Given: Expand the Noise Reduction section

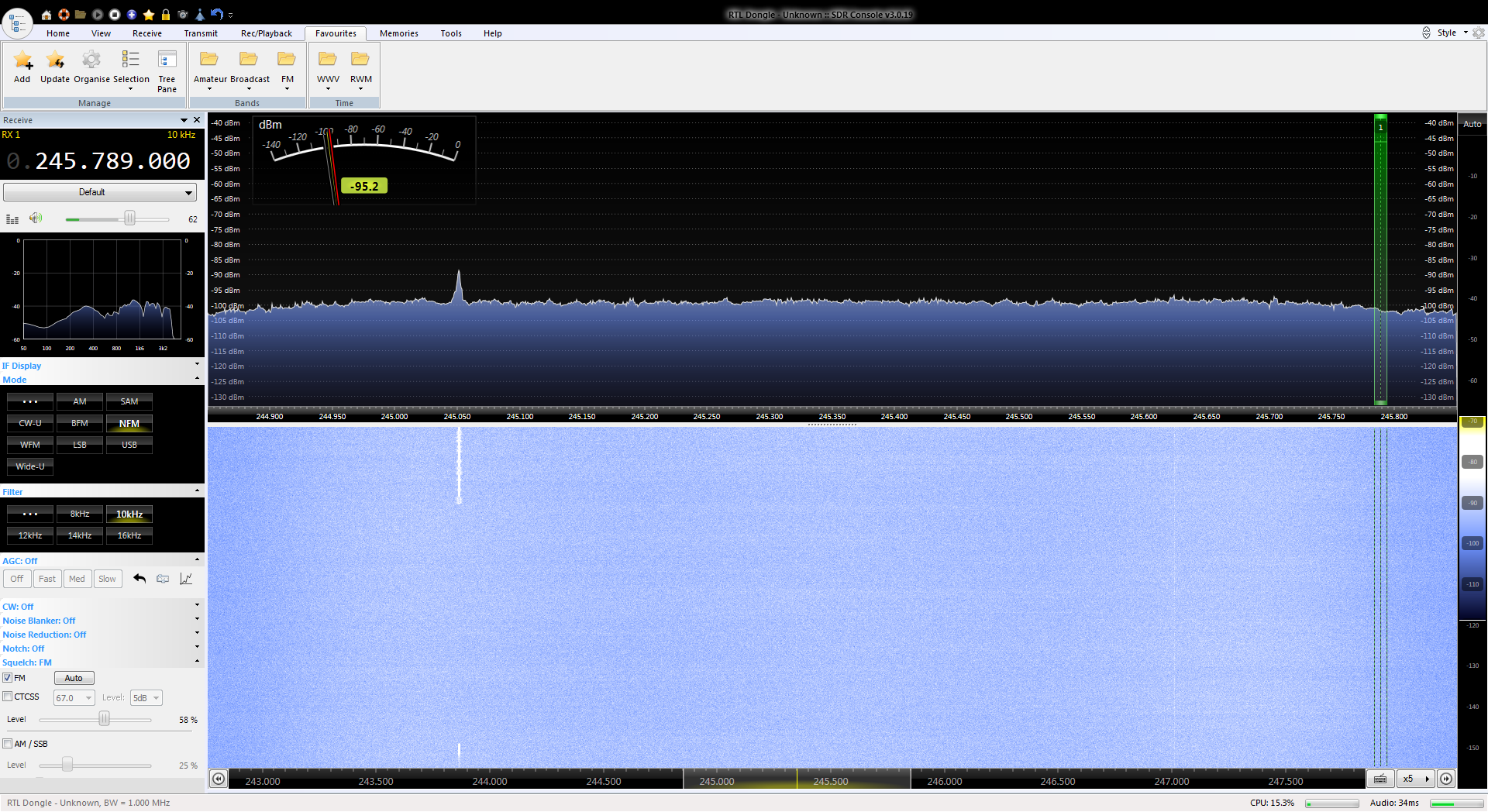Looking at the screenshot, I should pos(102,635).
